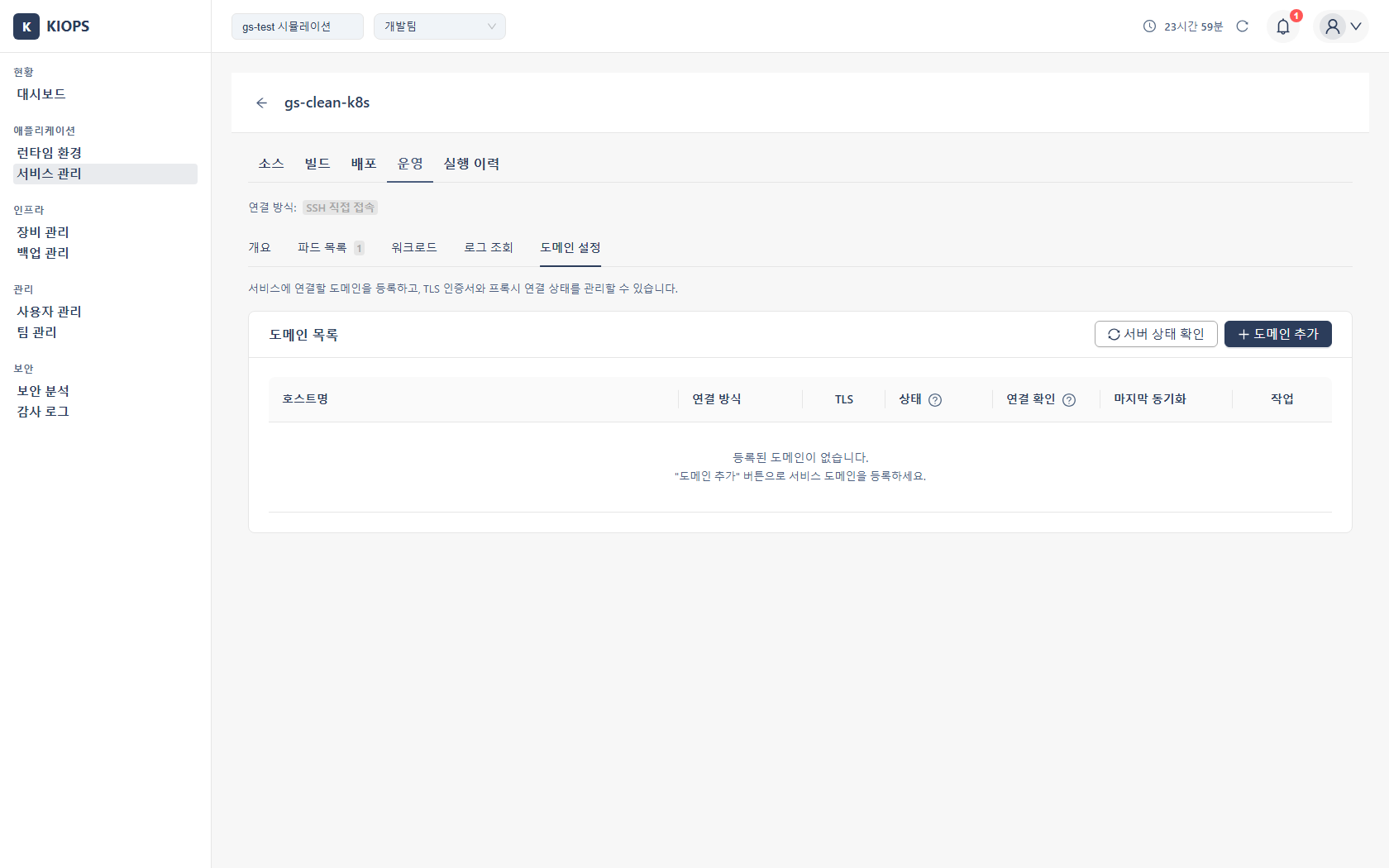Click the 등록된 도메인이 없습니다 message

tap(800, 457)
